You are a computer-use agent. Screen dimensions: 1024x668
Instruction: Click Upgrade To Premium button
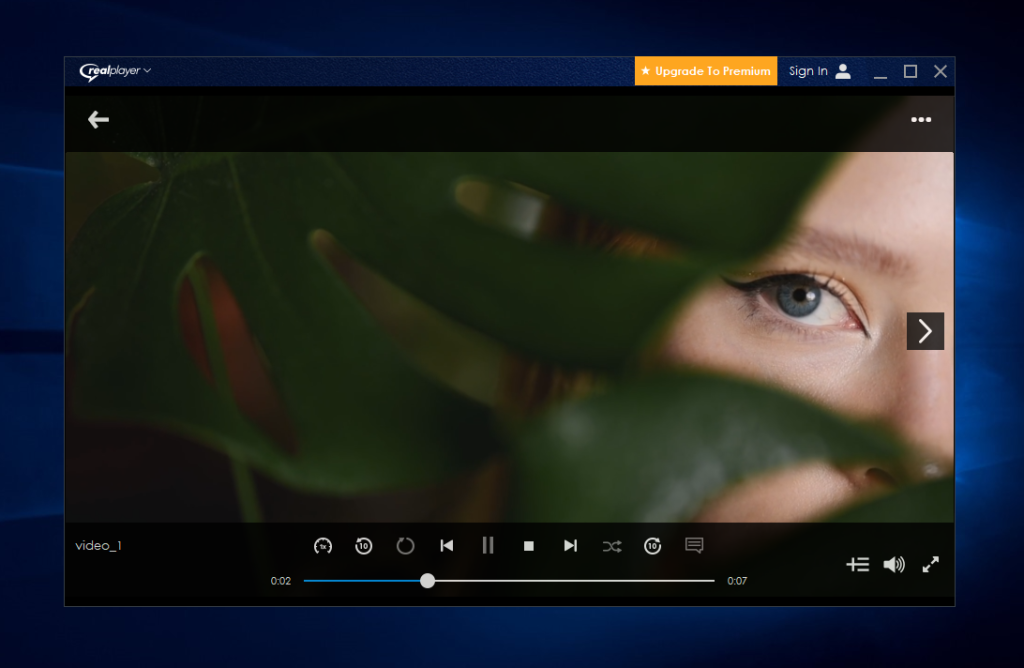click(x=706, y=71)
